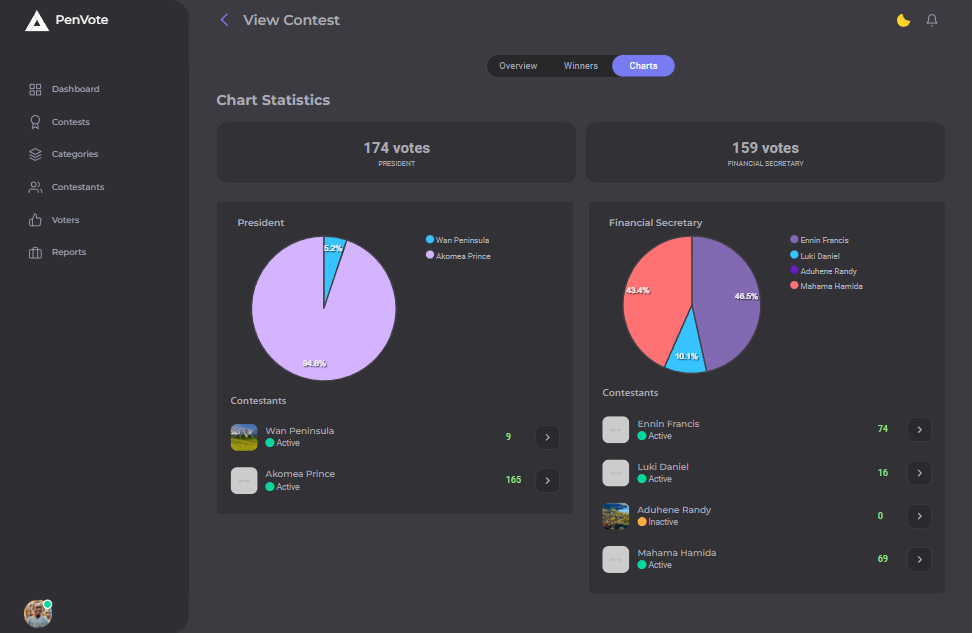Expand Ennin Francis row chevron
972x633 pixels.
919,430
